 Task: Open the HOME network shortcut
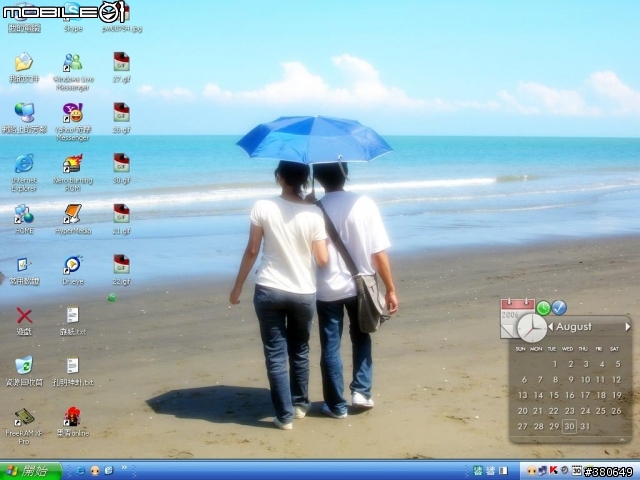tap(24, 214)
